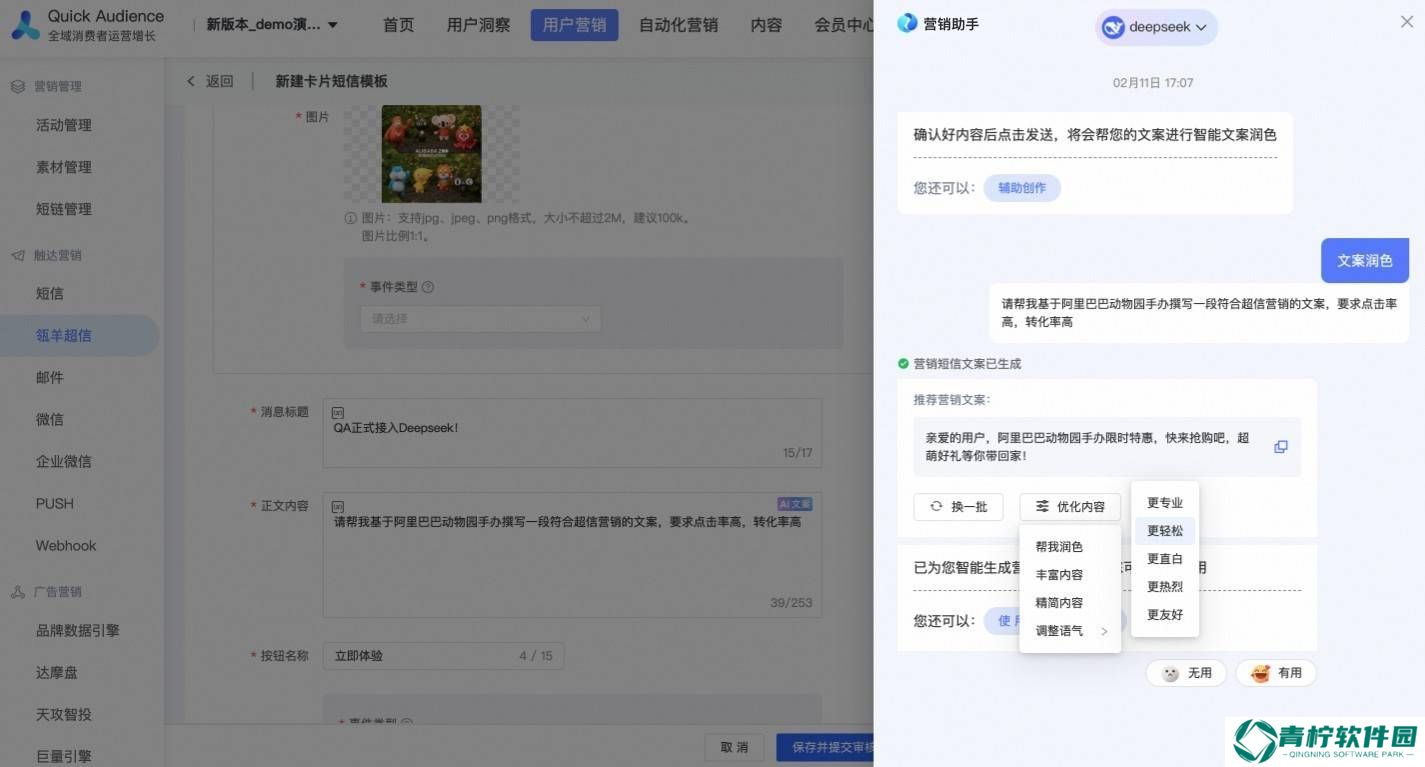Image resolution: width=1425 pixels, height=767 pixels.
Task: Open 达摩盘 in the sidebar
Action: (x=57, y=672)
